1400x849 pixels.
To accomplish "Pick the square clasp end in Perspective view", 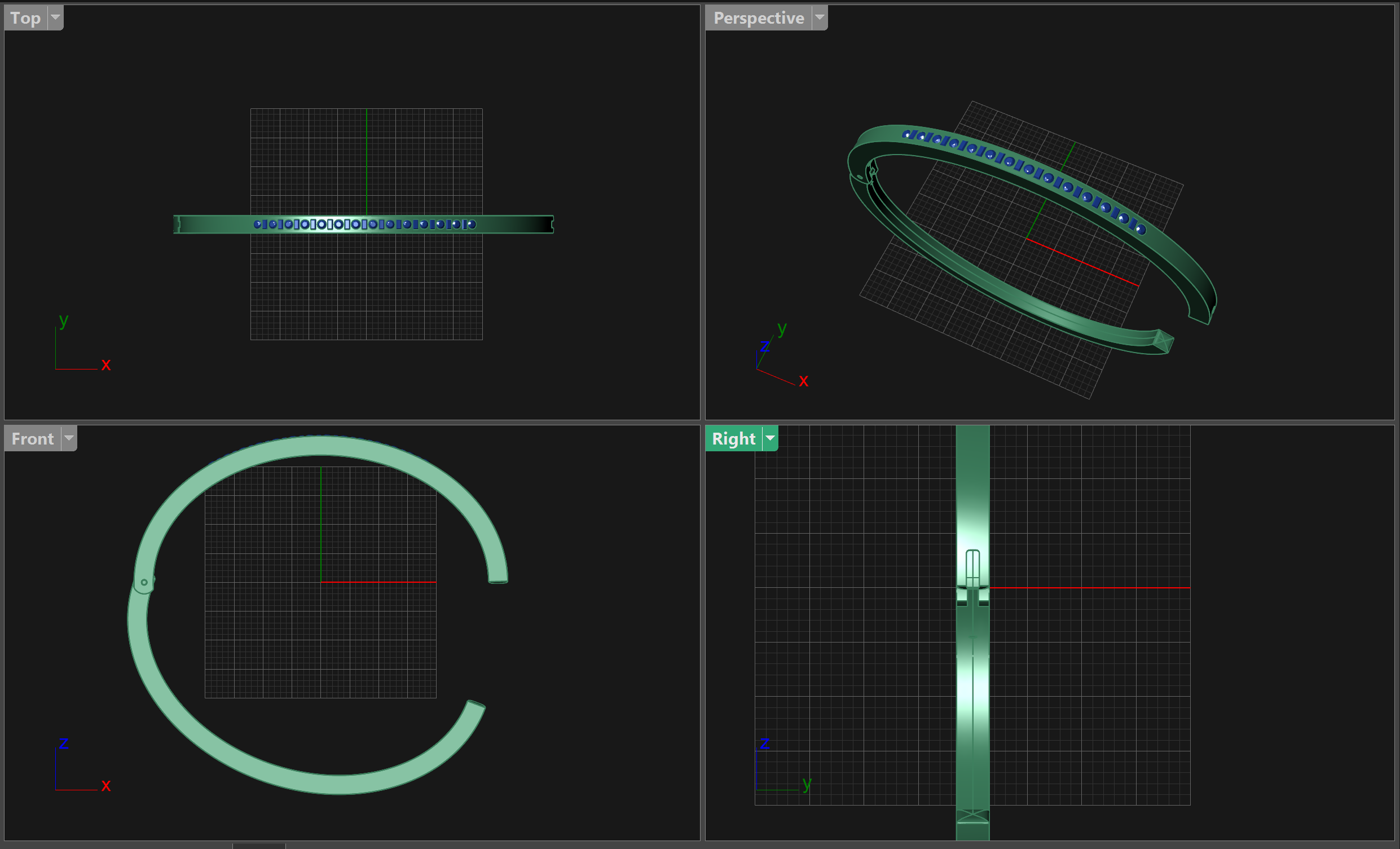I will [1163, 341].
